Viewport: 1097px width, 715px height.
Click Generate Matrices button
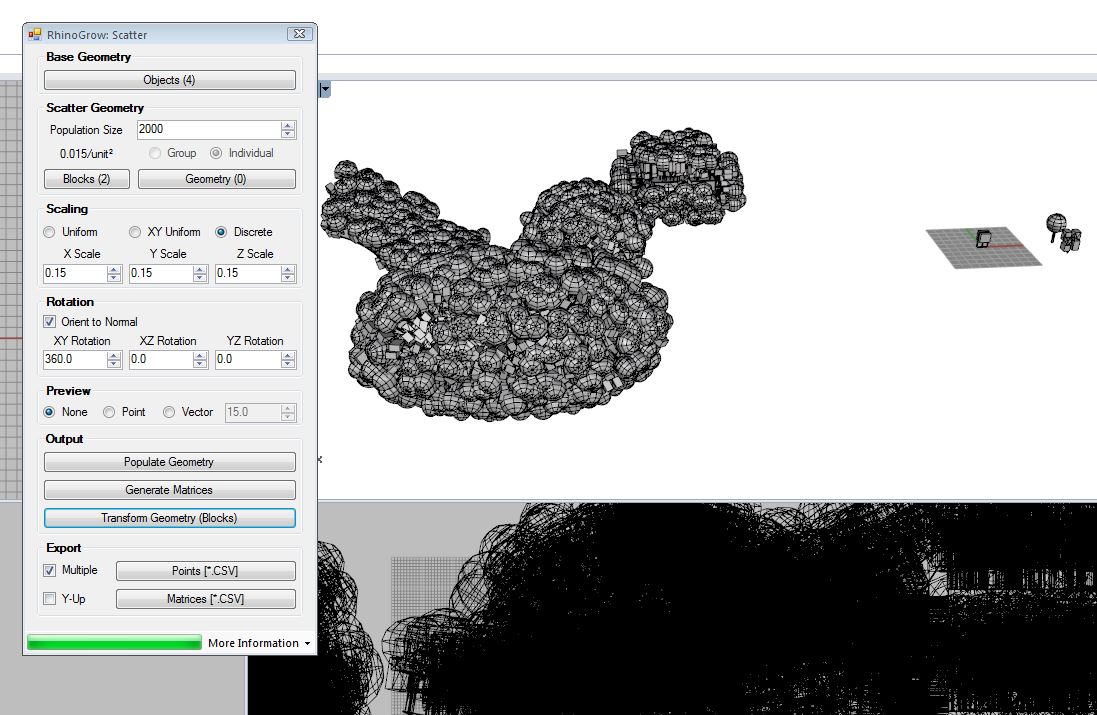pos(169,490)
